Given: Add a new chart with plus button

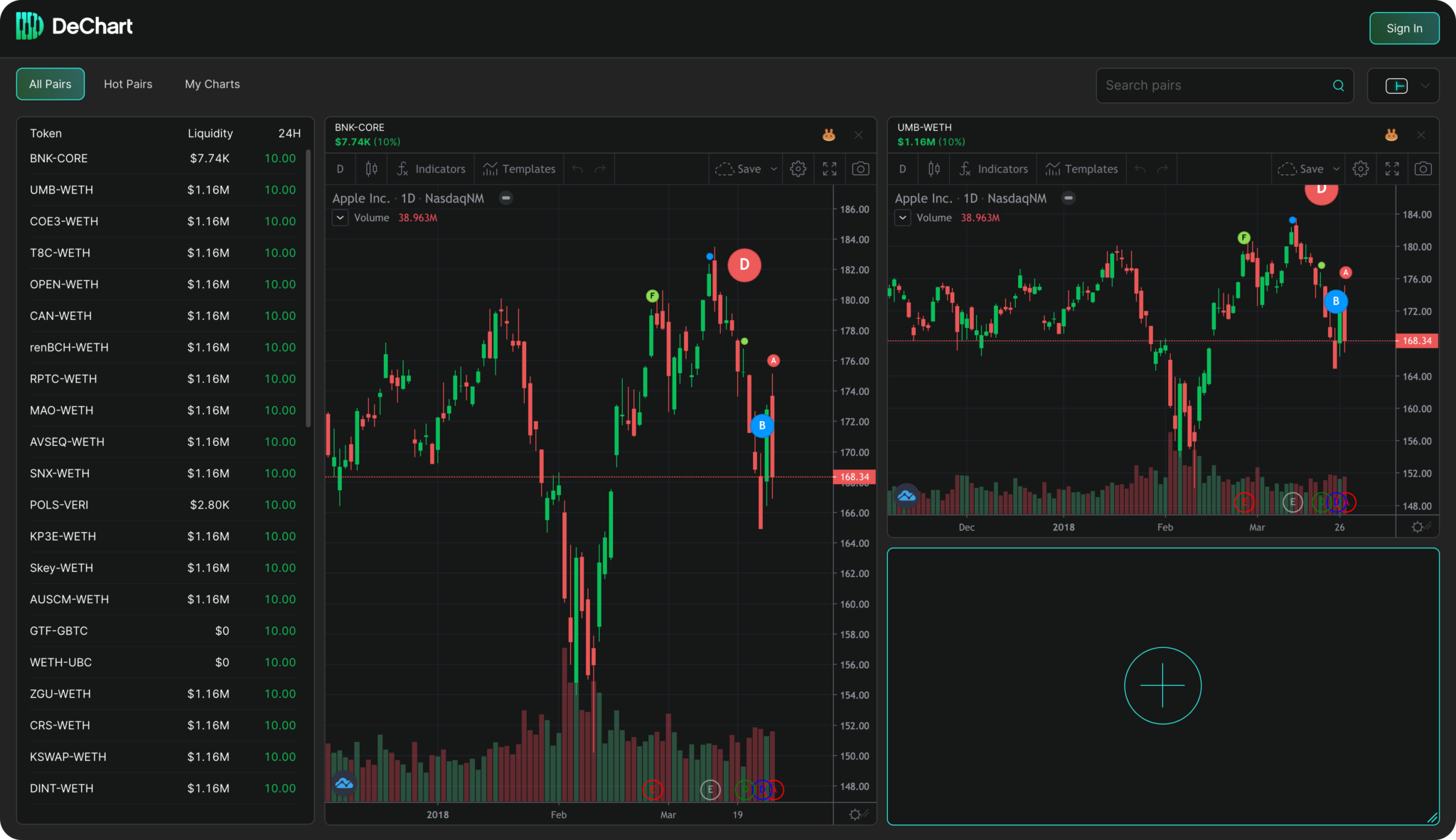Looking at the screenshot, I should click(1162, 686).
